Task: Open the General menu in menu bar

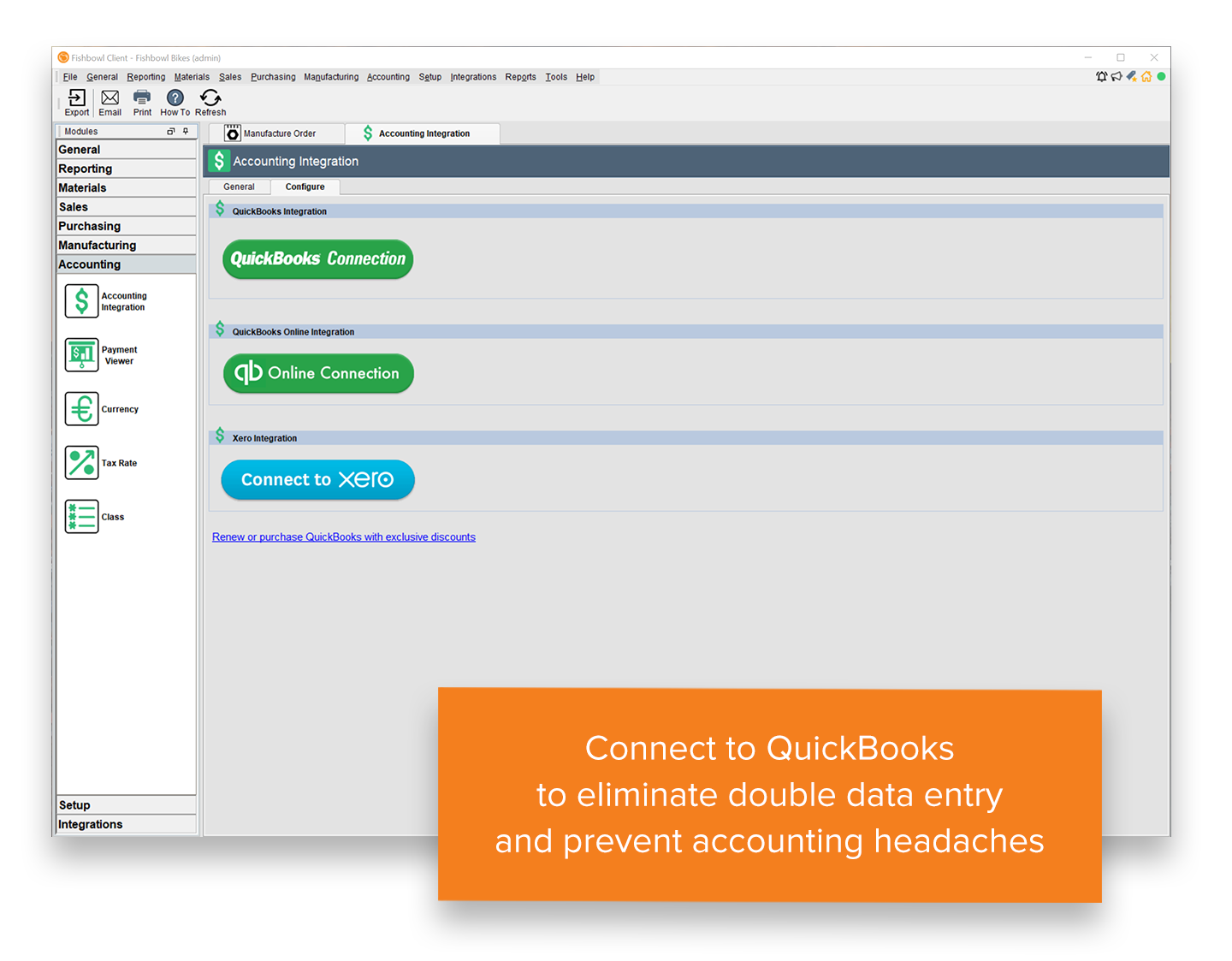Action: coord(102,77)
